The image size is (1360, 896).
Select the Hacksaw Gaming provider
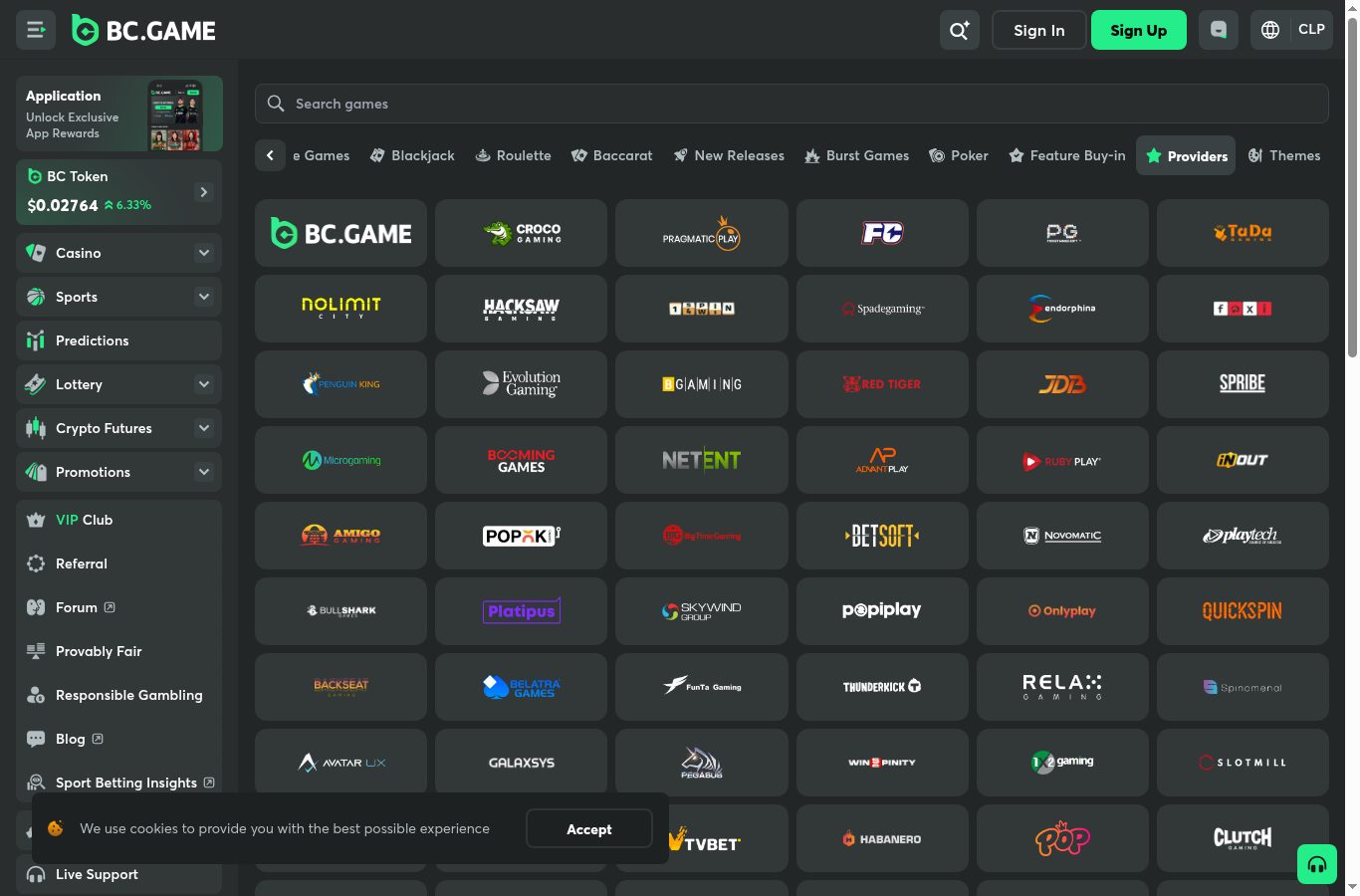521,309
